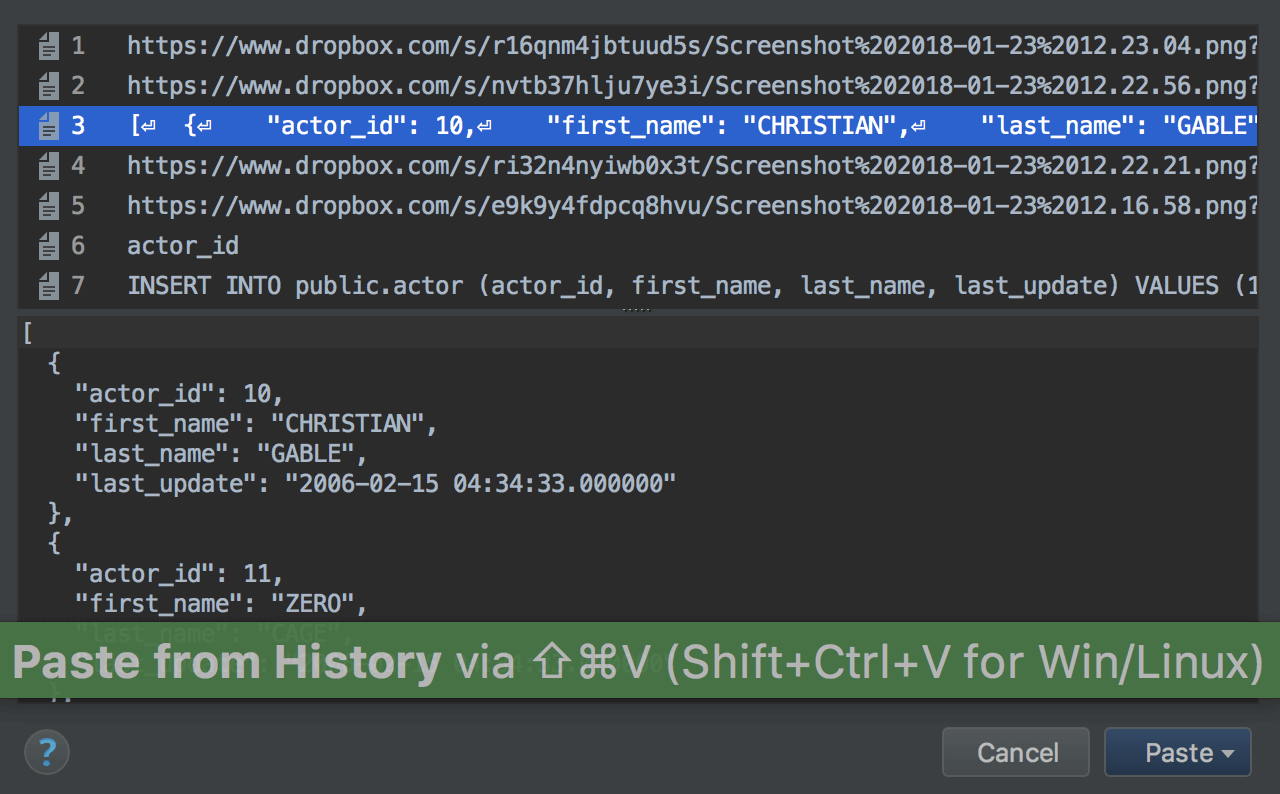
Task: Select the r16qnm4jbtuud5s Dropbox link entry
Action: [x=690, y=46]
